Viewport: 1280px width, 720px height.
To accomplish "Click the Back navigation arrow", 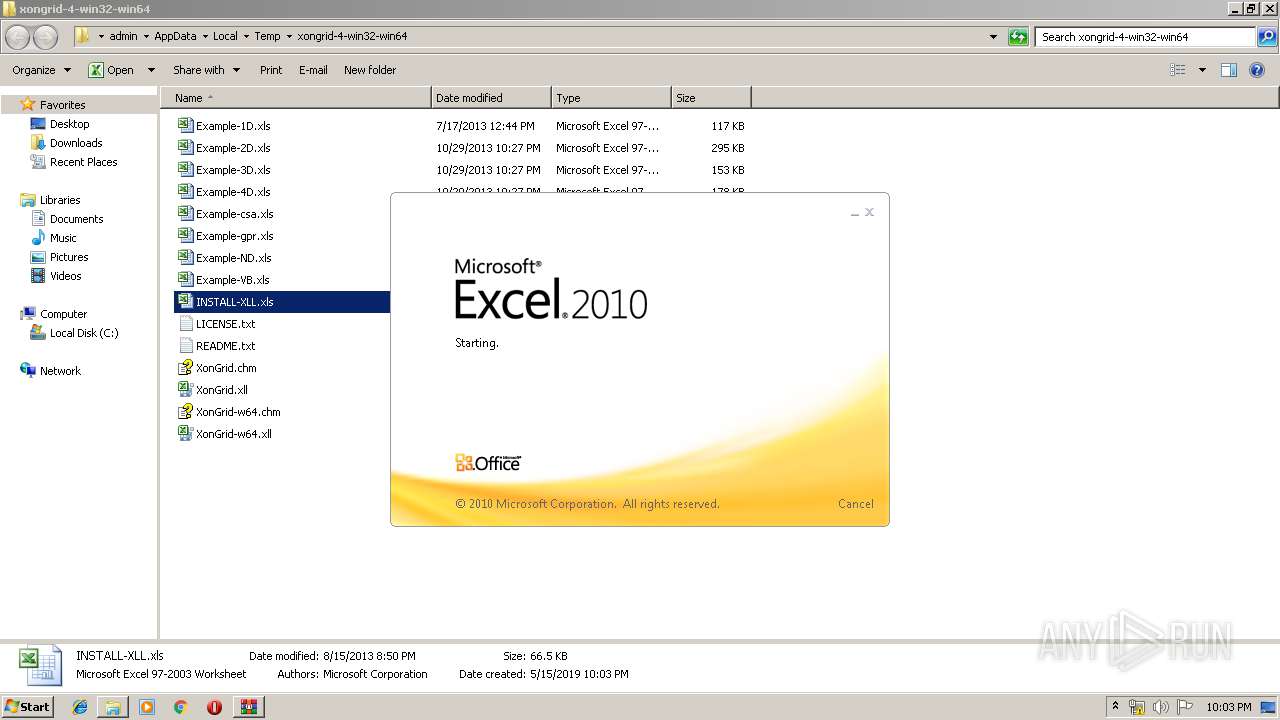I will click(18, 37).
